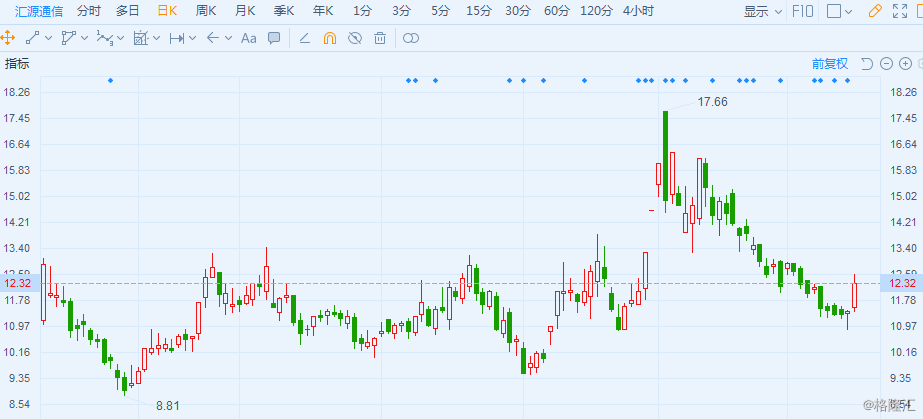
Task: Click the 17.66 high price label
Action: tap(712, 102)
